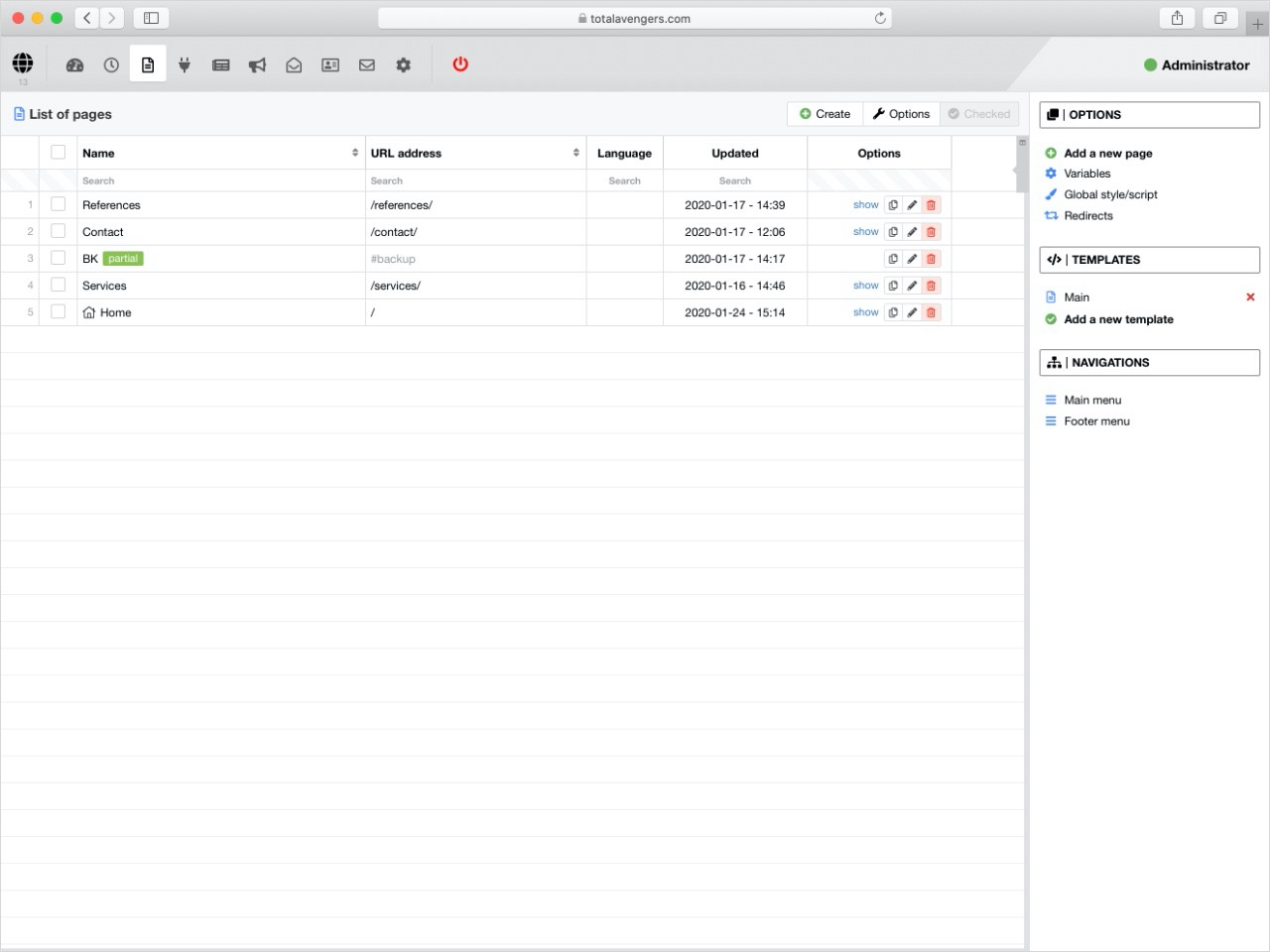
Task: Delete the Home page
Action: pos(931,312)
